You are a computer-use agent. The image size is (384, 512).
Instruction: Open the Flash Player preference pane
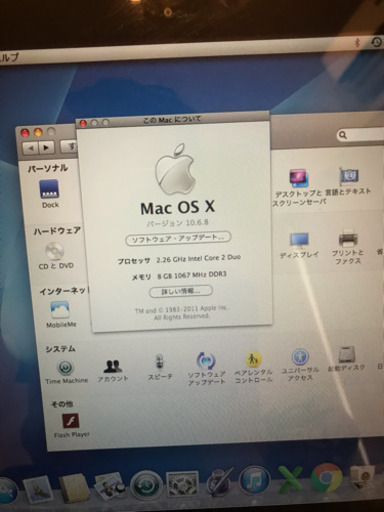pyautogui.click(x=71, y=425)
